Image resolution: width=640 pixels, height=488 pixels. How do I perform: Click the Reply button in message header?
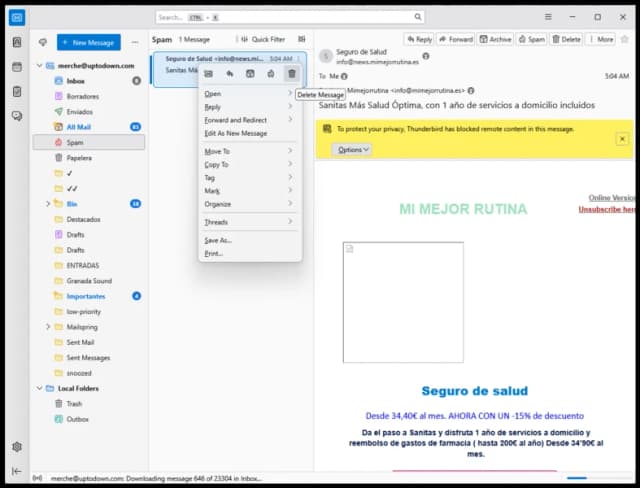tap(419, 39)
